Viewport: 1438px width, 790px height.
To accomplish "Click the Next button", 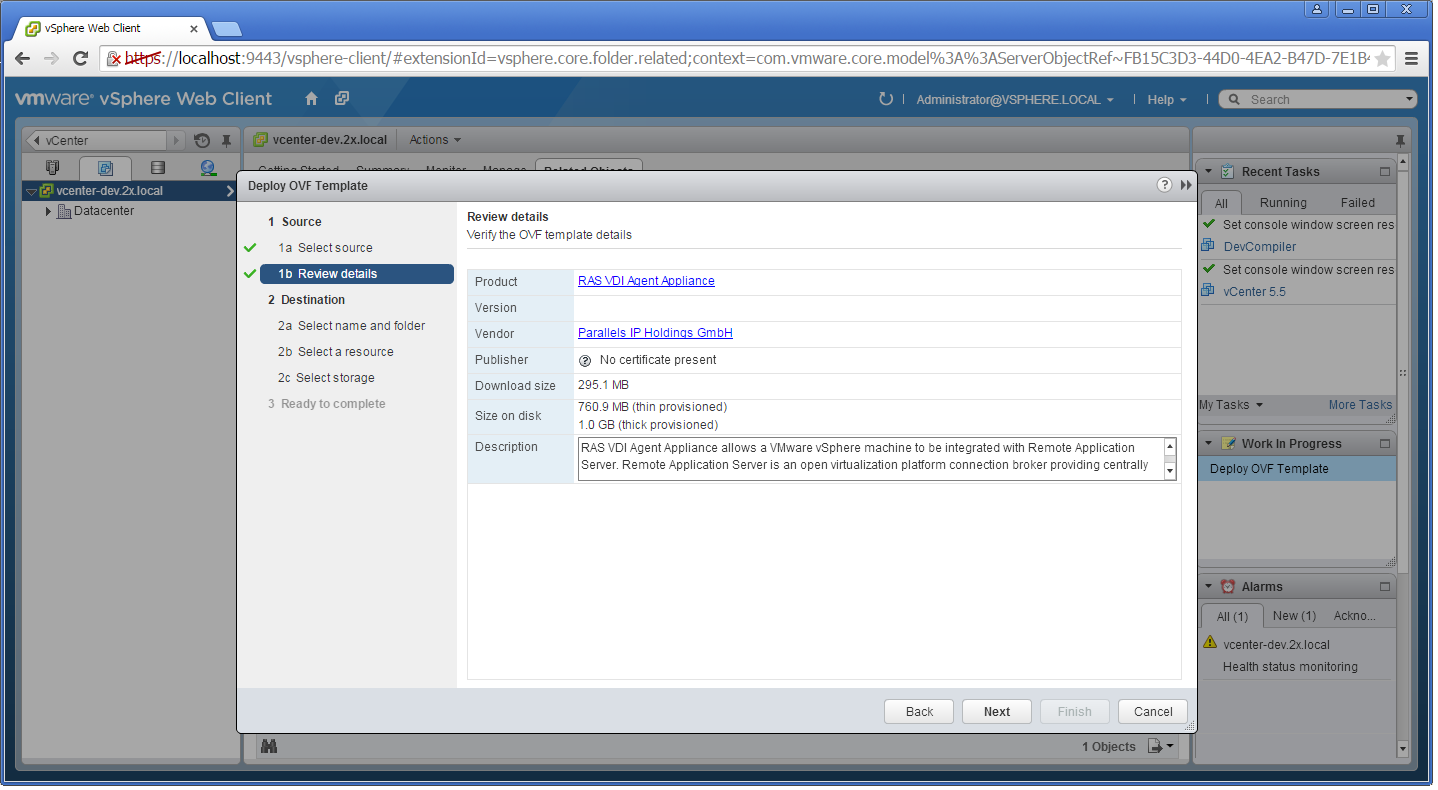I will click(x=997, y=712).
